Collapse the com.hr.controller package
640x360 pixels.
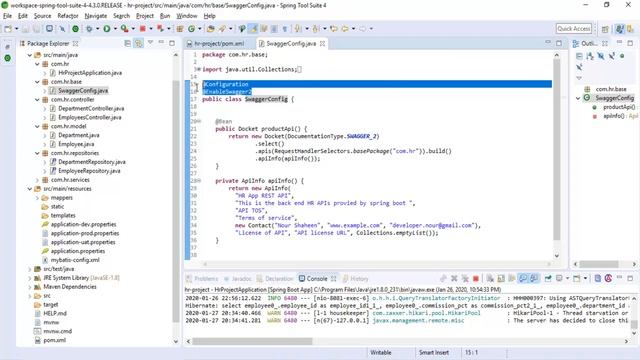pos(37,100)
